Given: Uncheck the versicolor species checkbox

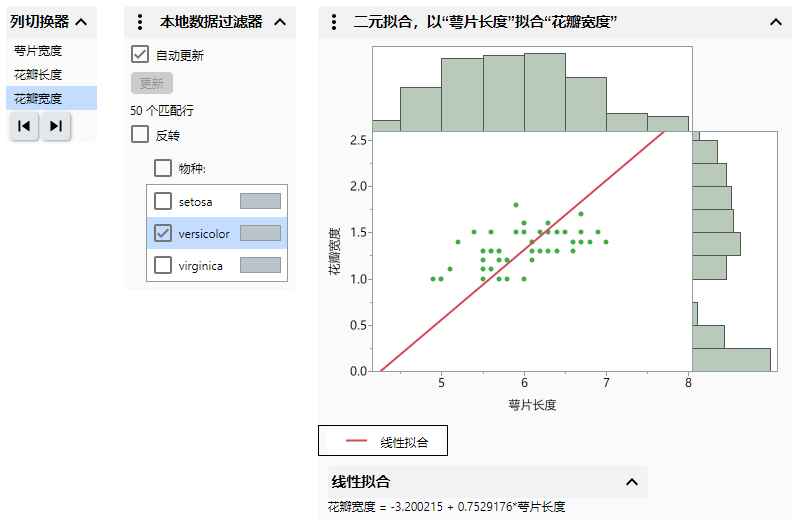Looking at the screenshot, I should pos(163,233).
